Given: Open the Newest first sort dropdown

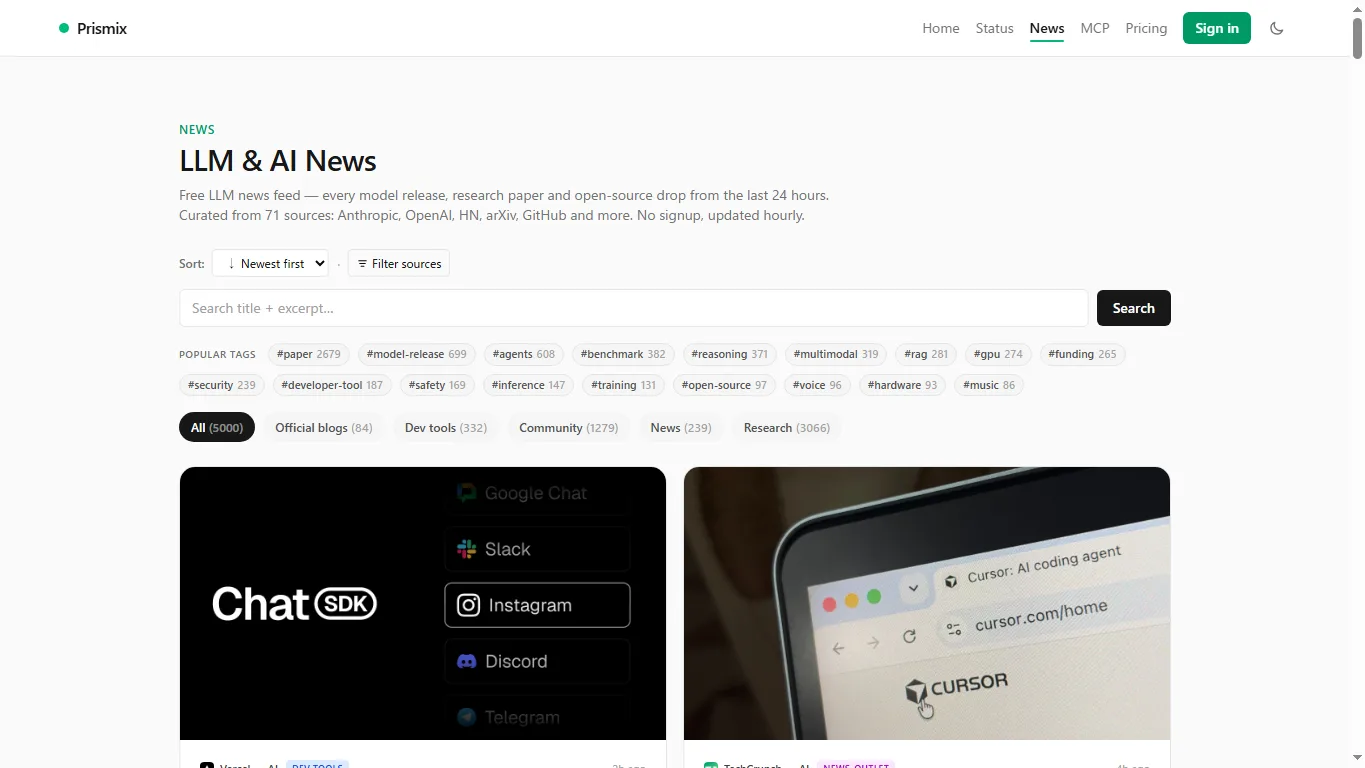Looking at the screenshot, I should pyautogui.click(x=270, y=263).
